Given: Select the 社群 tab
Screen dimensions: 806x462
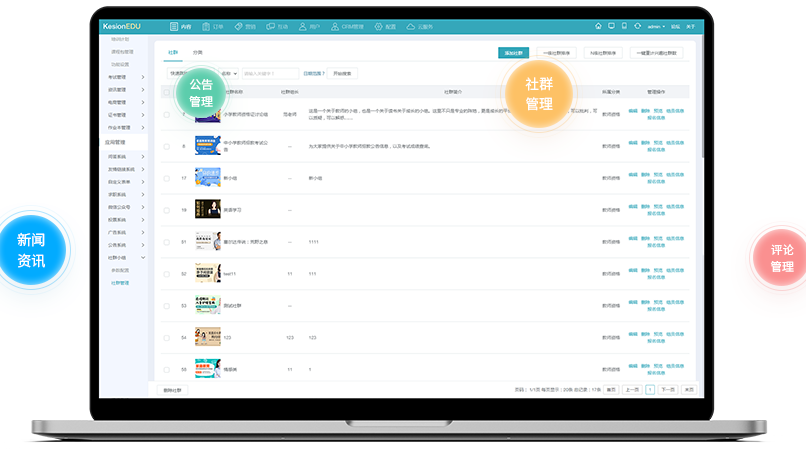Looking at the screenshot, I should 172,52.
